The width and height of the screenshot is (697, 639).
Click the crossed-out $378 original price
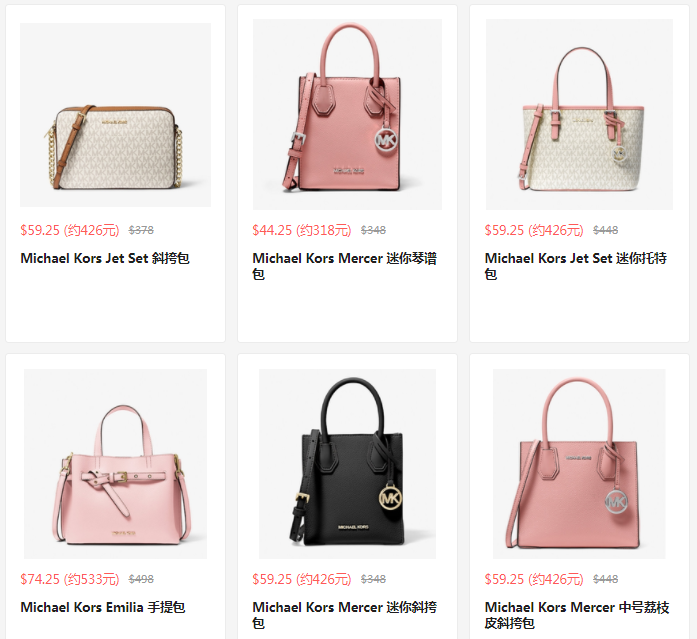pyautogui.click(x=141, y=230)
